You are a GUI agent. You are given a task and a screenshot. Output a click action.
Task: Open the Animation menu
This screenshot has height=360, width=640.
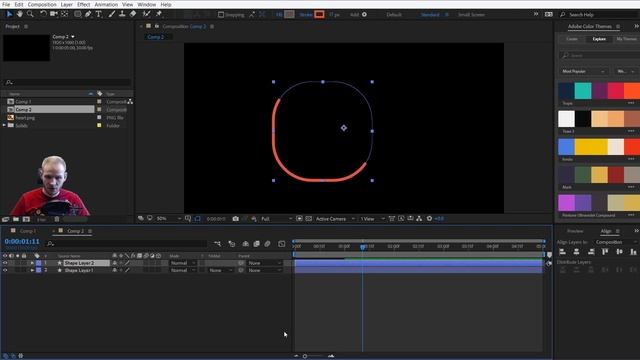pos(106,4)
